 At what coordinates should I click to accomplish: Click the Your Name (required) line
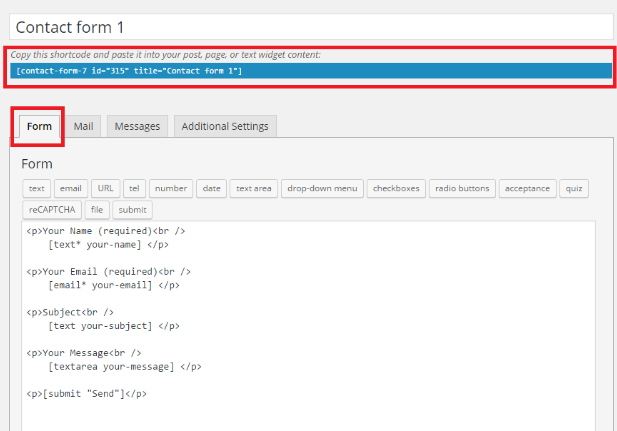[x=105, y=231]
